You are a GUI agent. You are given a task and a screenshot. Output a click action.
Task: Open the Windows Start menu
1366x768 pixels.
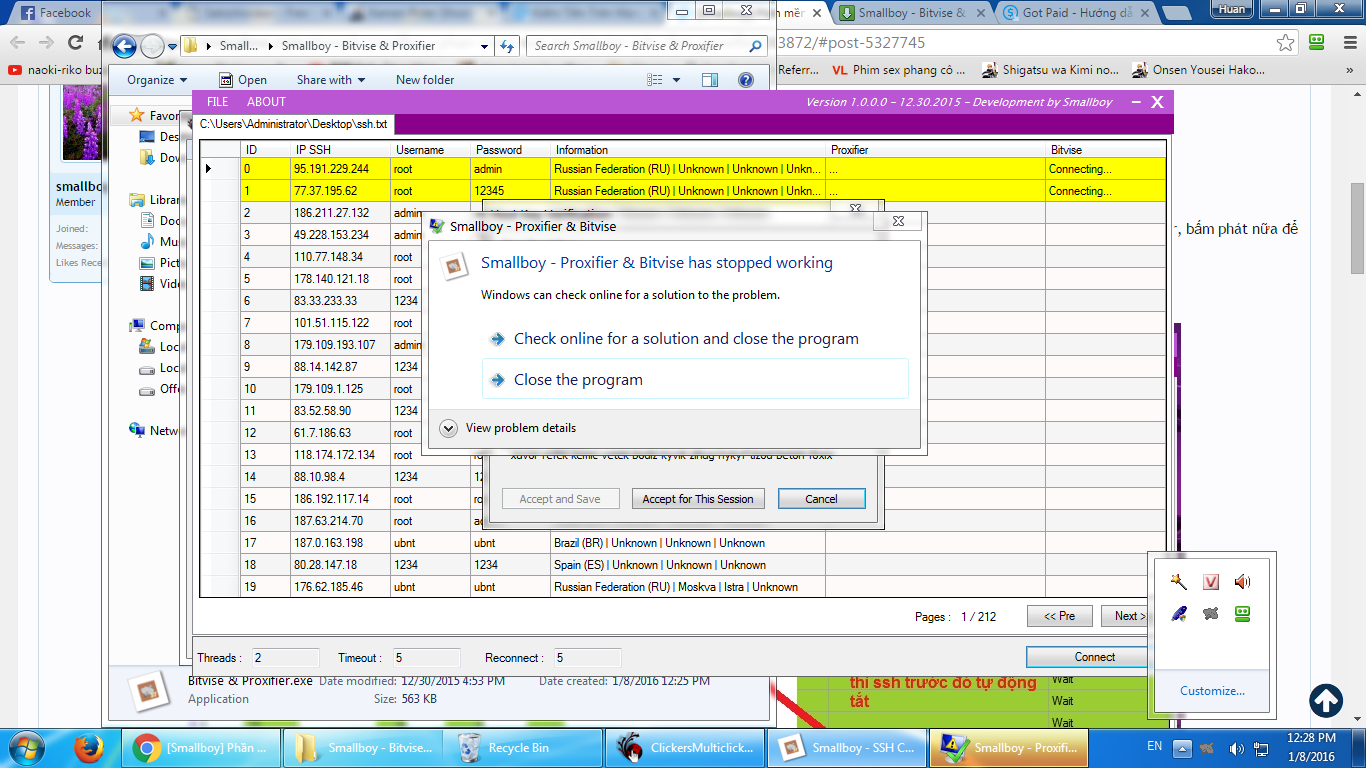(x=27, y=748)
